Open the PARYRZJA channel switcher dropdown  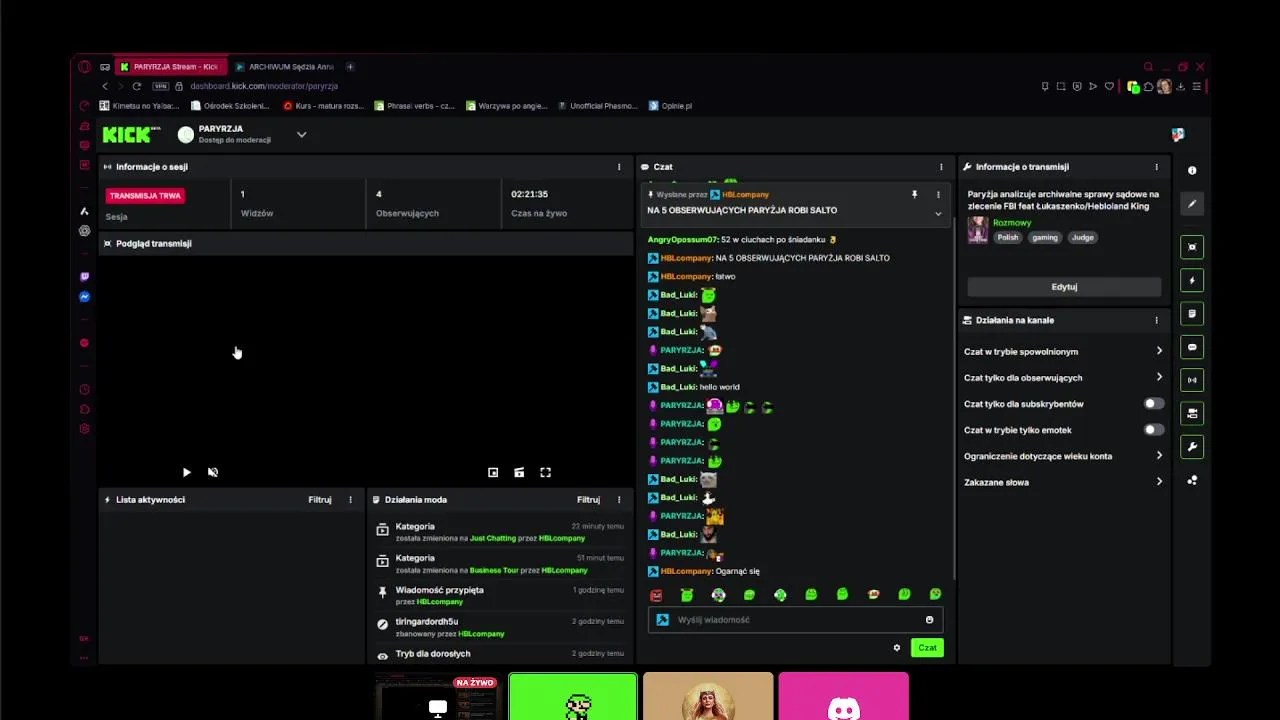pyautogui.click(x=301, y=134)
